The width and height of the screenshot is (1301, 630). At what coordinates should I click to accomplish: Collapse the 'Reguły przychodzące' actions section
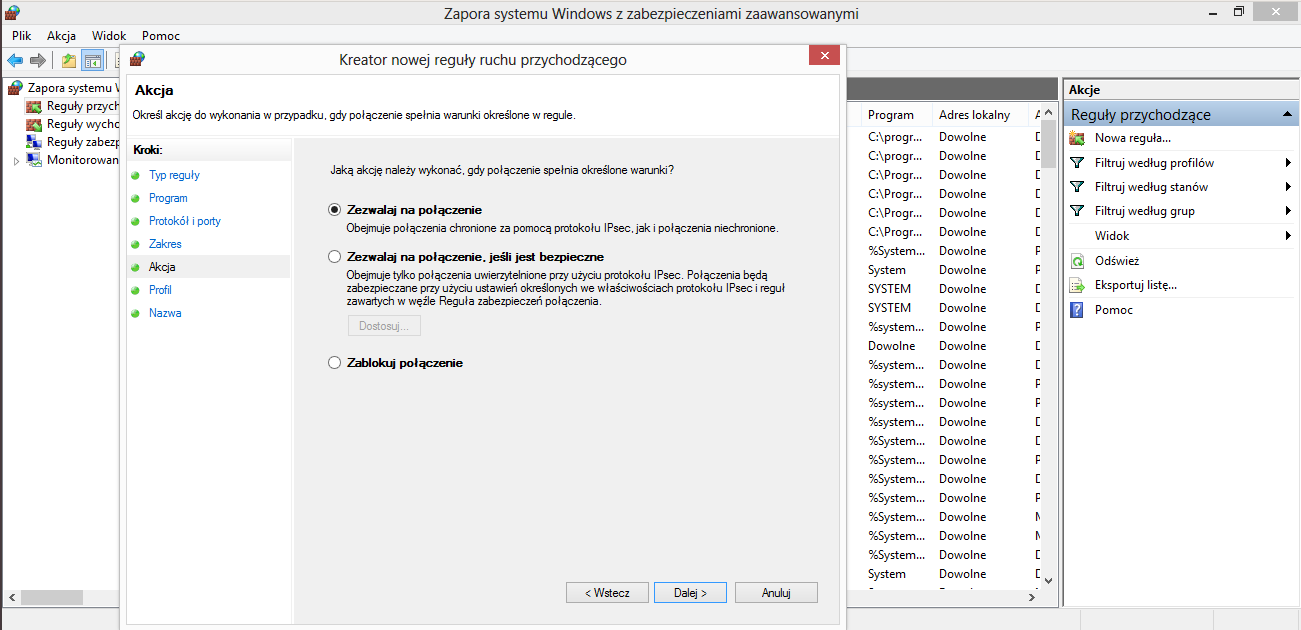pyautogui.click(x=1289, y=115)
